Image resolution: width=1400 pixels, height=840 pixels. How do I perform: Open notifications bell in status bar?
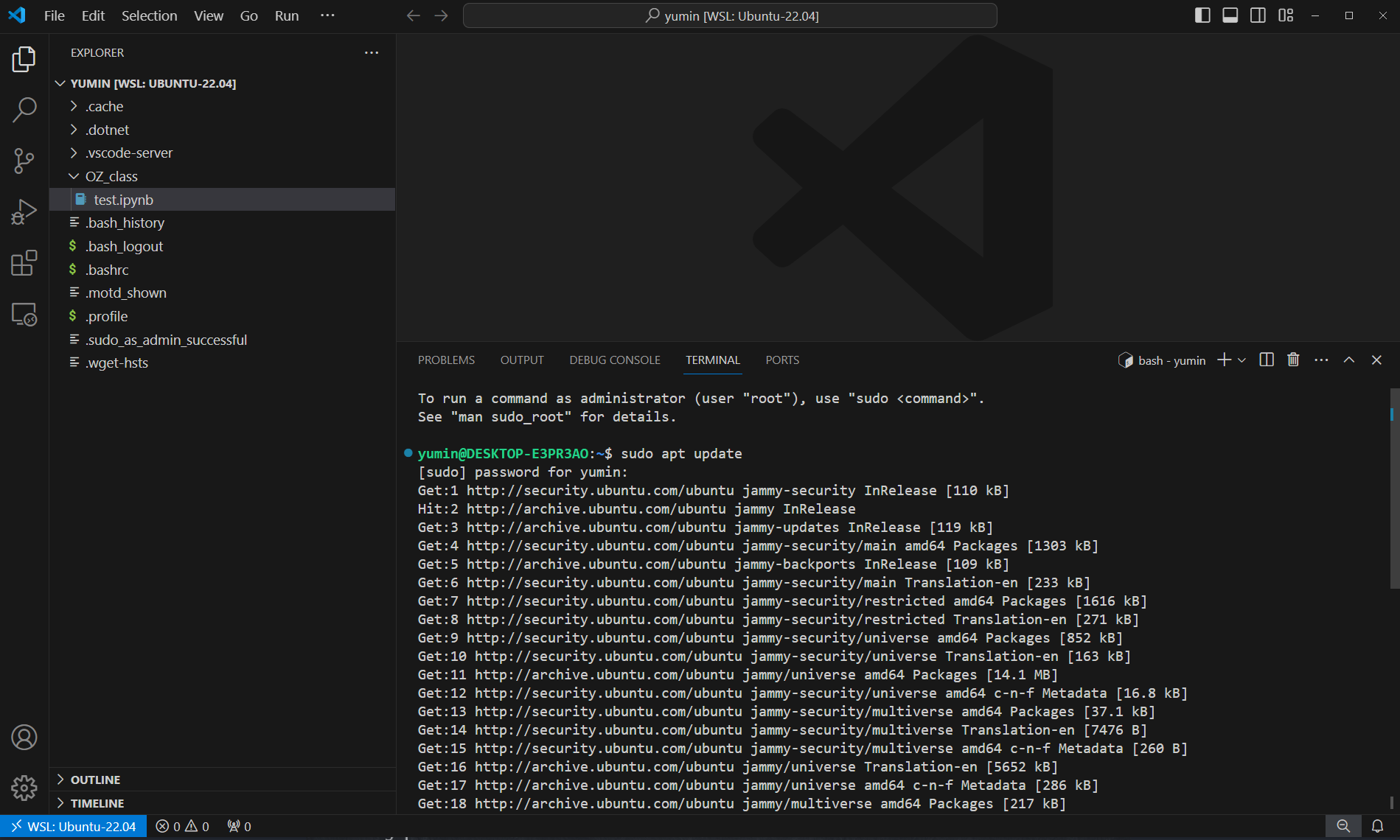click(1377, 827)
